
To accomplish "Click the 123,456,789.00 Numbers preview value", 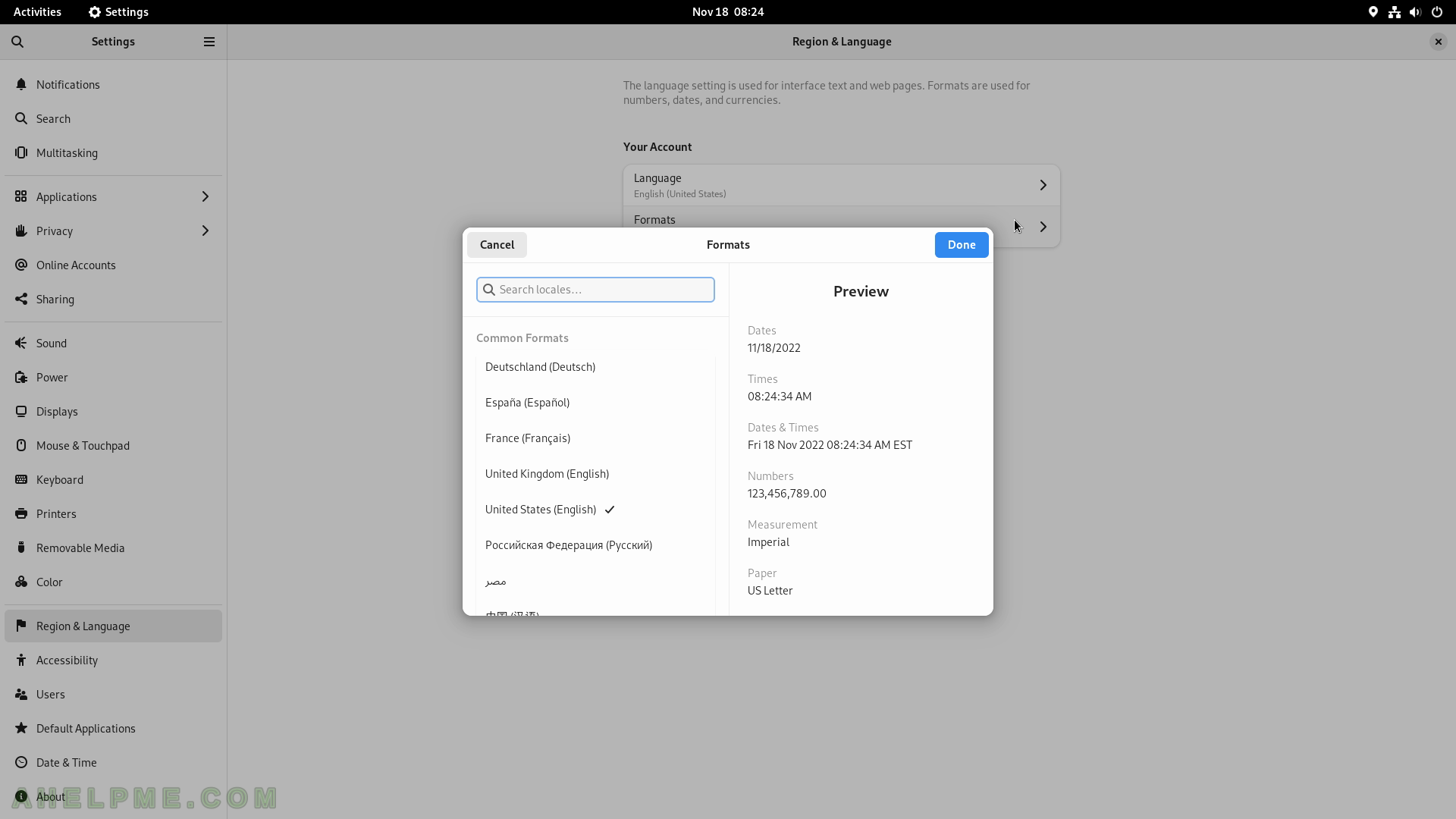I will click(787, 494).
